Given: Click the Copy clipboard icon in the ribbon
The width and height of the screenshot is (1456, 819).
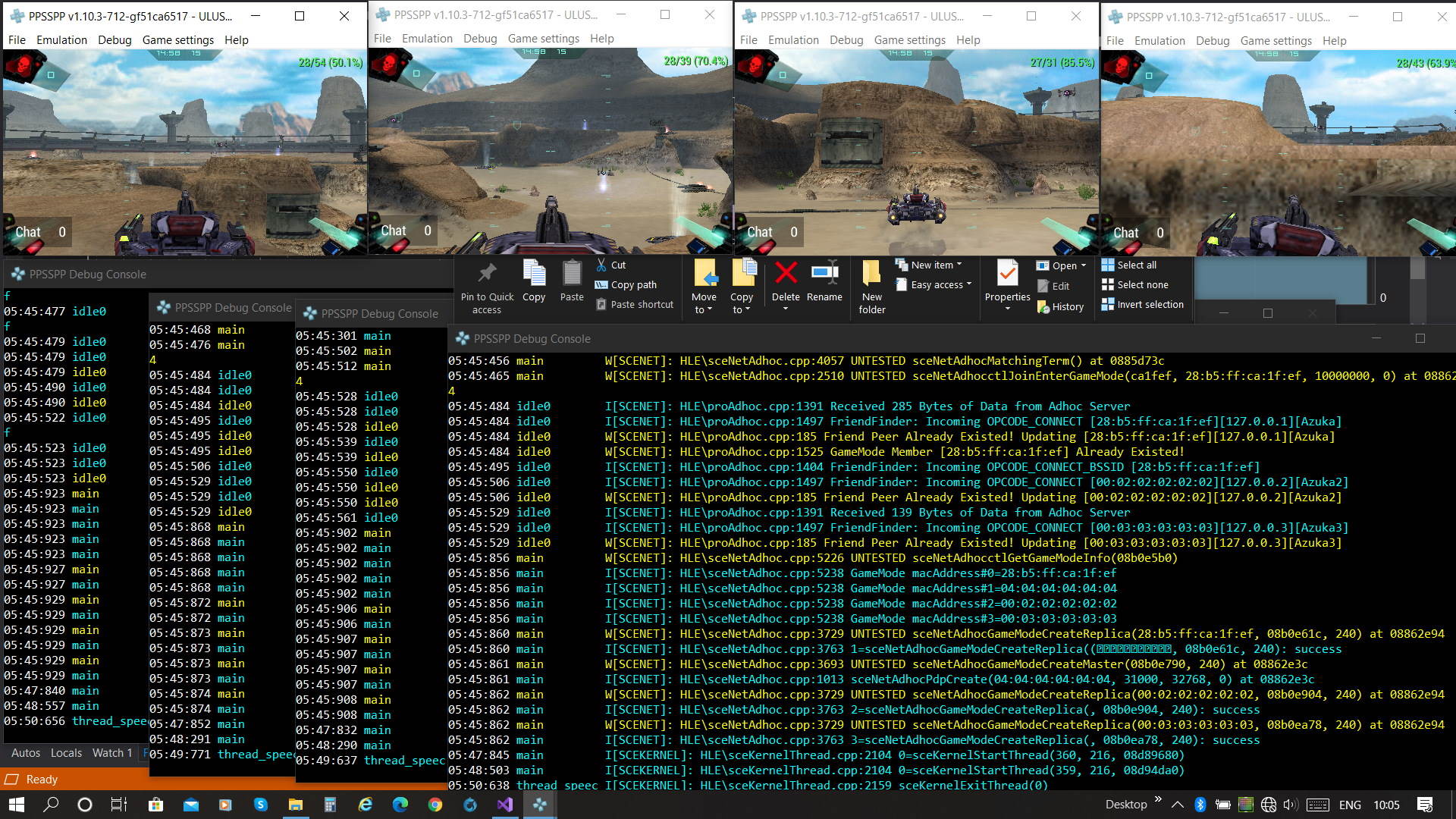Looking at the screenshot, I should pyautogui.click(x=534, y=281).
